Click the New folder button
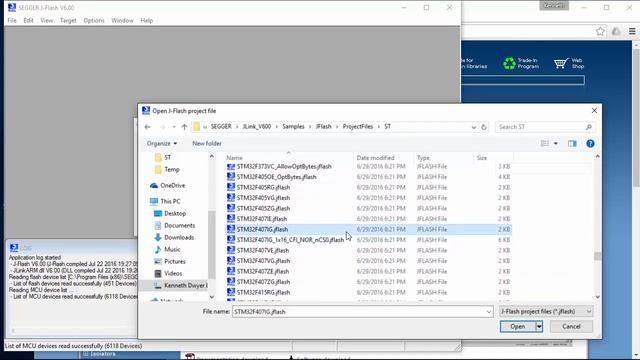 pos(207,144)
